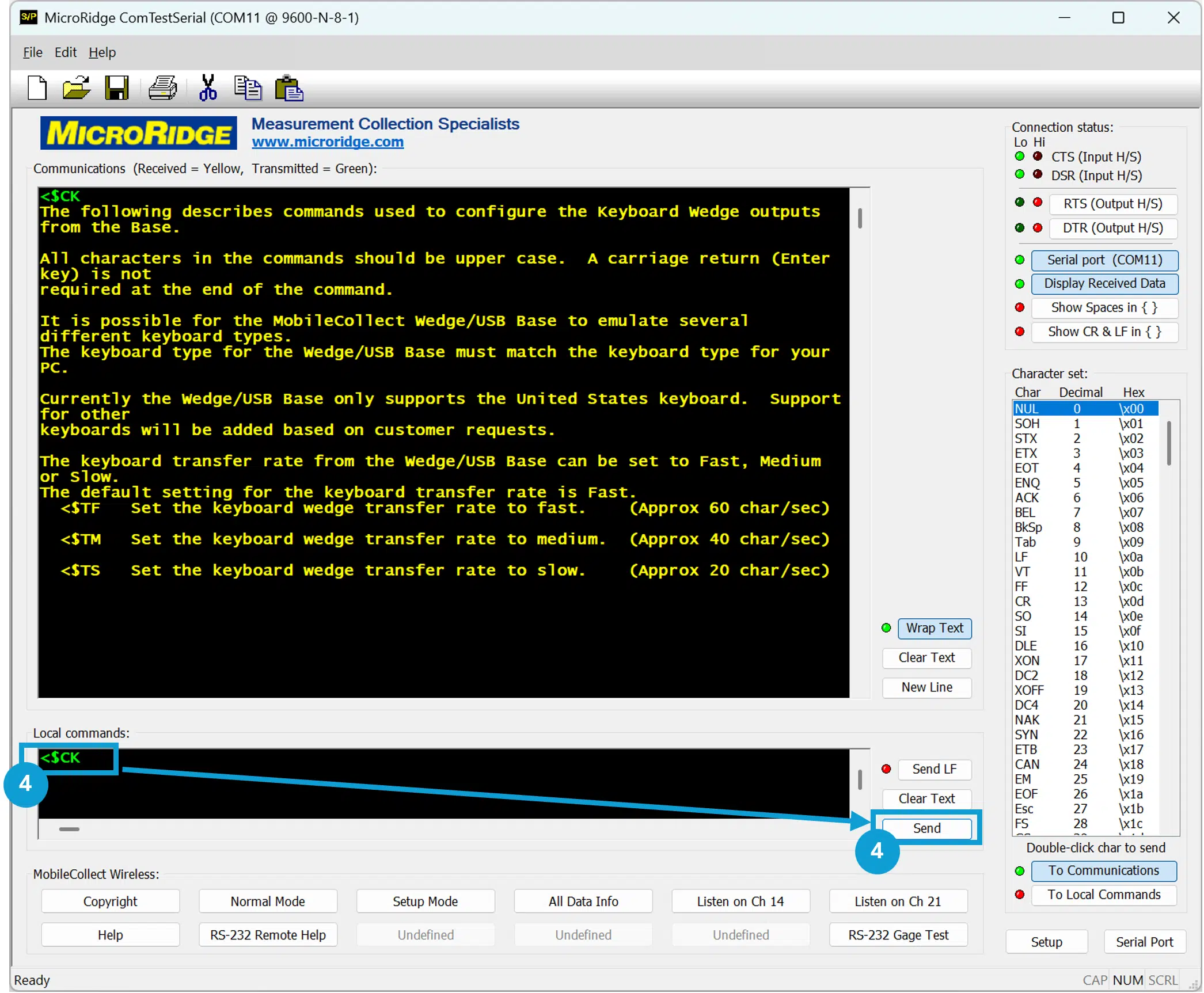Viewport: 1204px width, 993px height.
Task: Open the Help menu
Action: (x=102, y=52)
